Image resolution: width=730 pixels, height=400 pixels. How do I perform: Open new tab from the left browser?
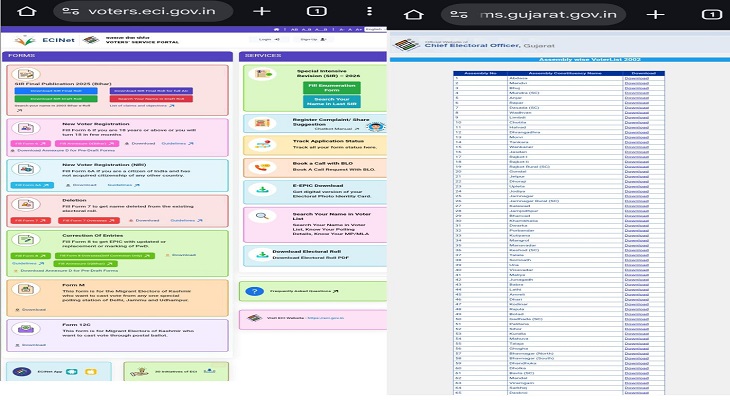261,11
